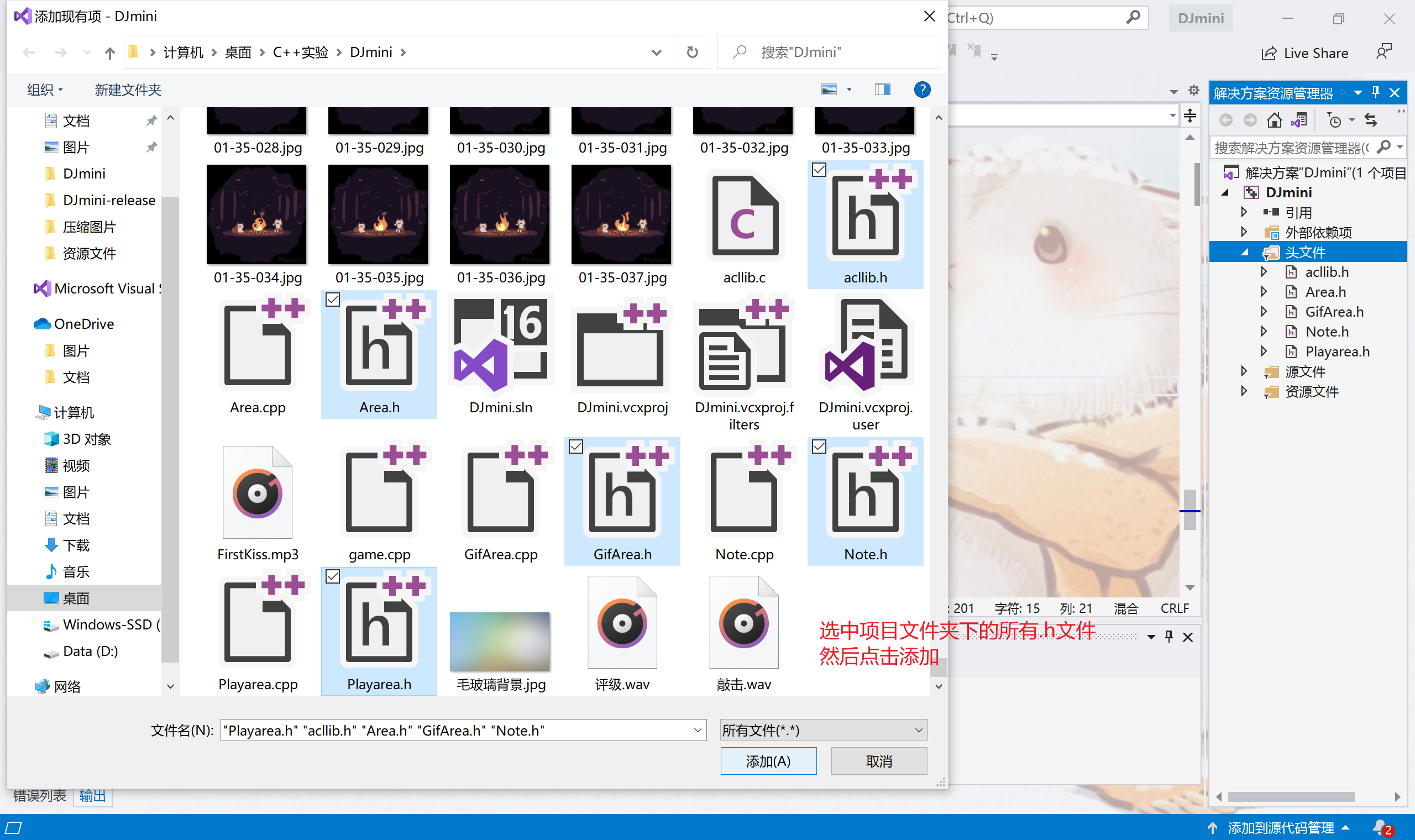Open the view options dropdown arrow
This screenshot has width=1415, height=840.
pyautogui.click(x=849, y=90)
